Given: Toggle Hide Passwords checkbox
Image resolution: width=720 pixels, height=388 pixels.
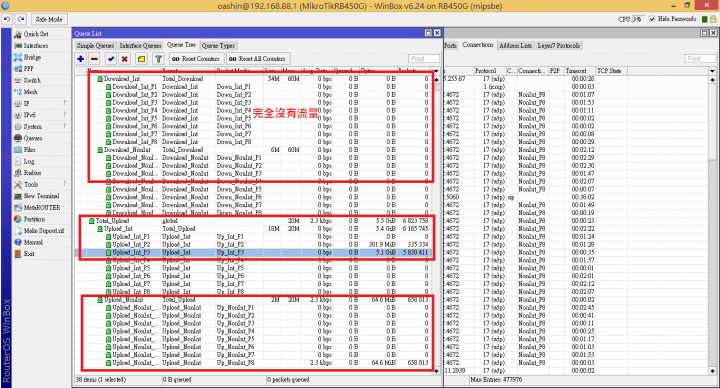Looking at the screenshot, I should 652,19.
